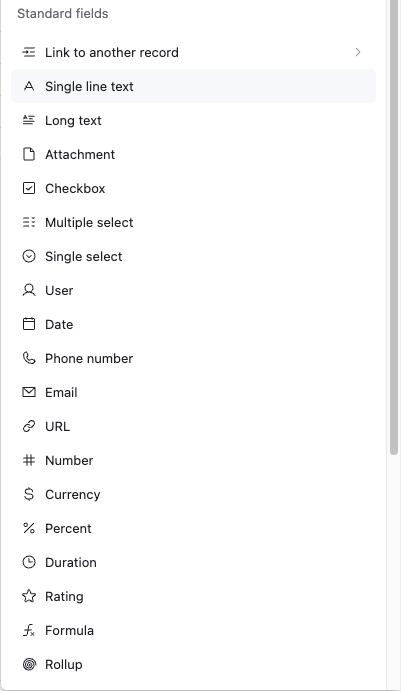Viewport: 401px width, 691px height.
Task: Click the vertical scrollbar of field list
Action: click(x=394, y=227)
